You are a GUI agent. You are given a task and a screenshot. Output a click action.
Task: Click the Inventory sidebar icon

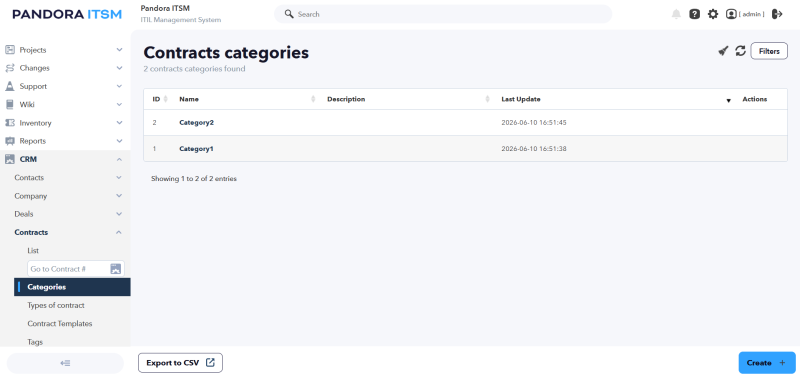point(10,123)
